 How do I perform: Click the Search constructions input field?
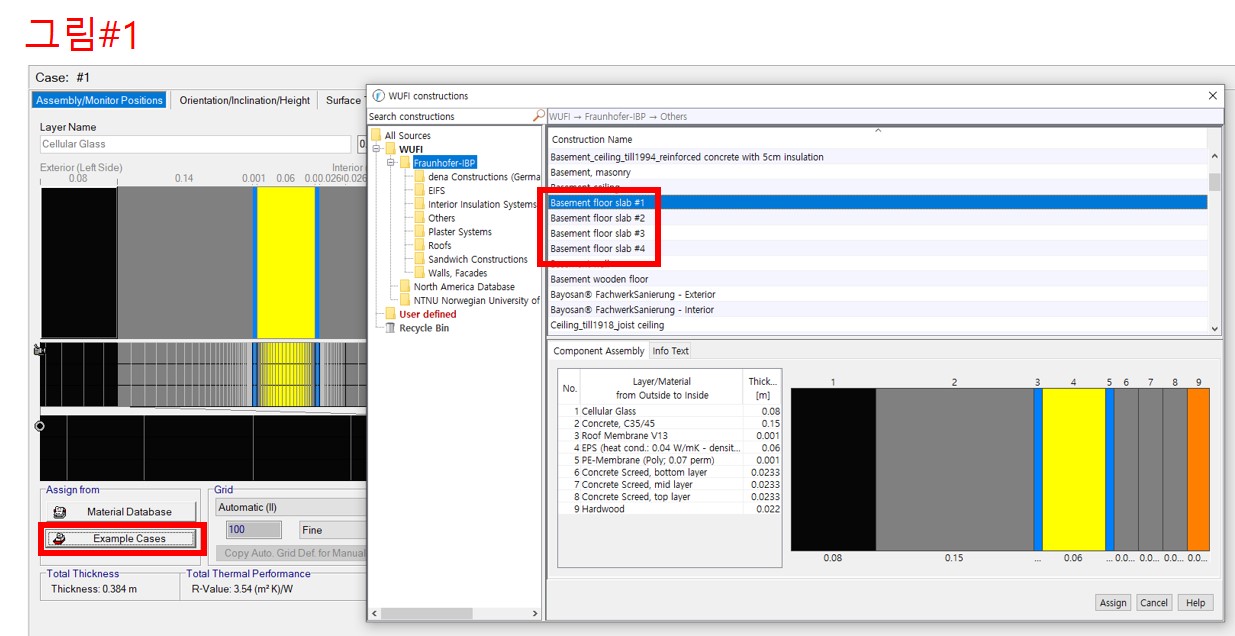(450, 117)
